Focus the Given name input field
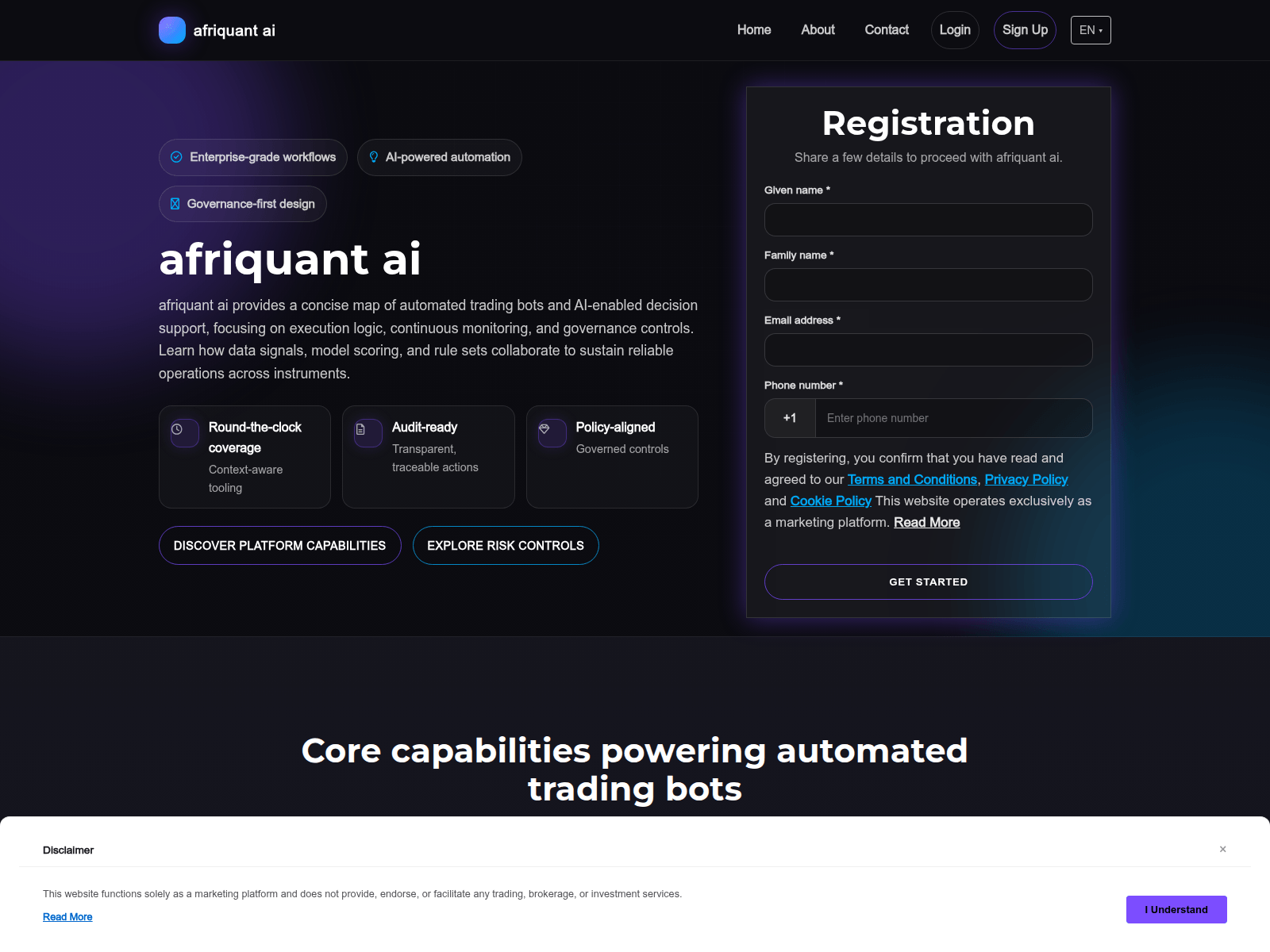Viewport: 1270px width, 952px height. pos(929,220)
